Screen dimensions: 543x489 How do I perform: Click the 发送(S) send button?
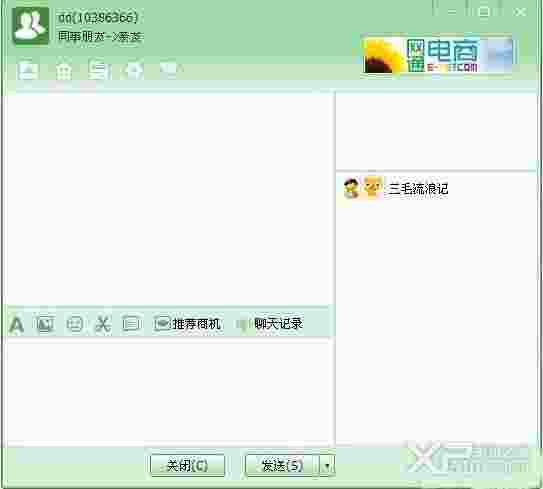coord(282,465)
